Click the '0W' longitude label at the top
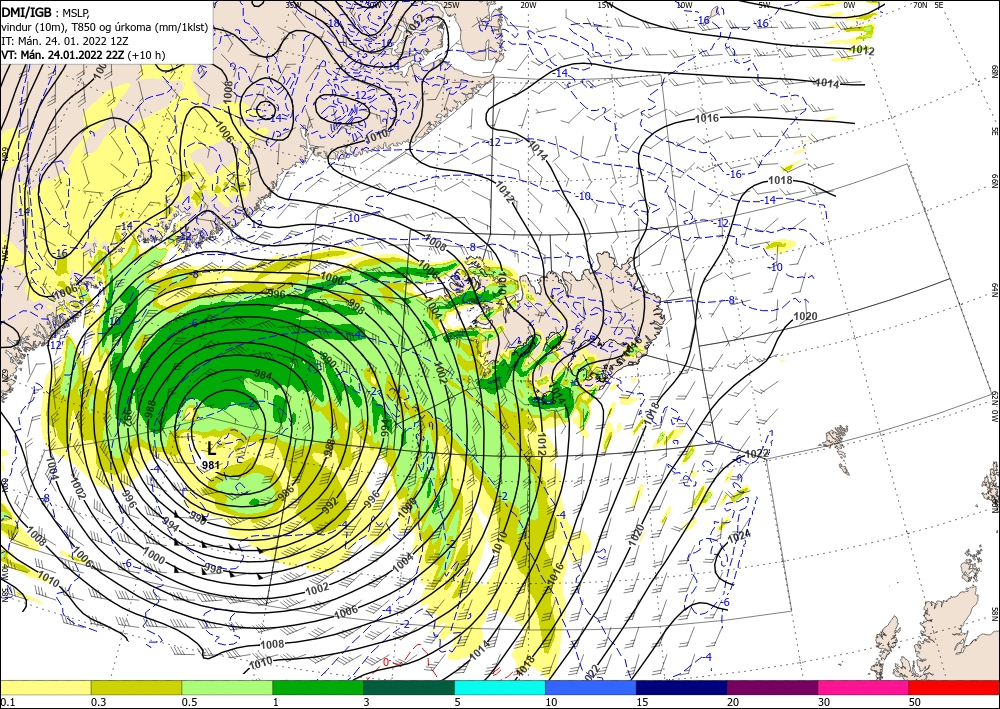The height and width of the screenshot is (709, 1000). (849, 5)
